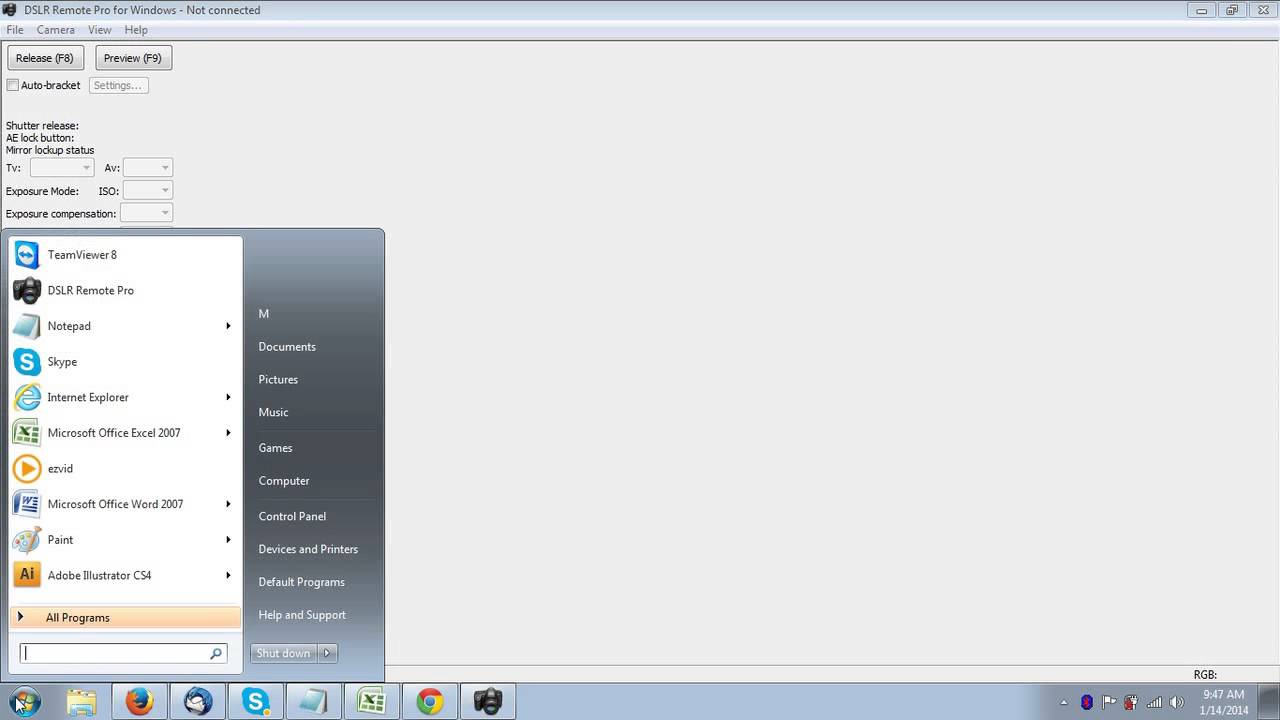Viewport: 1280px width, 720px height.
Task: Open Default Programs
Action: tap(301, 582)
